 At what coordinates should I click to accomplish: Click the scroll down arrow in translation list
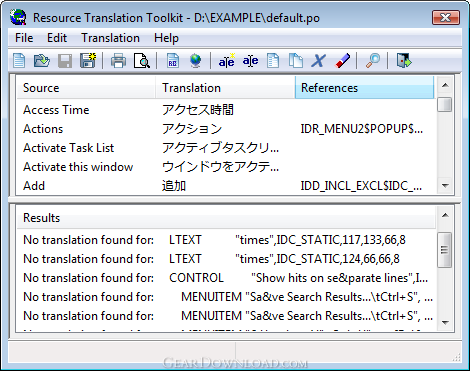pyautogui.click(x=445, y=186)
